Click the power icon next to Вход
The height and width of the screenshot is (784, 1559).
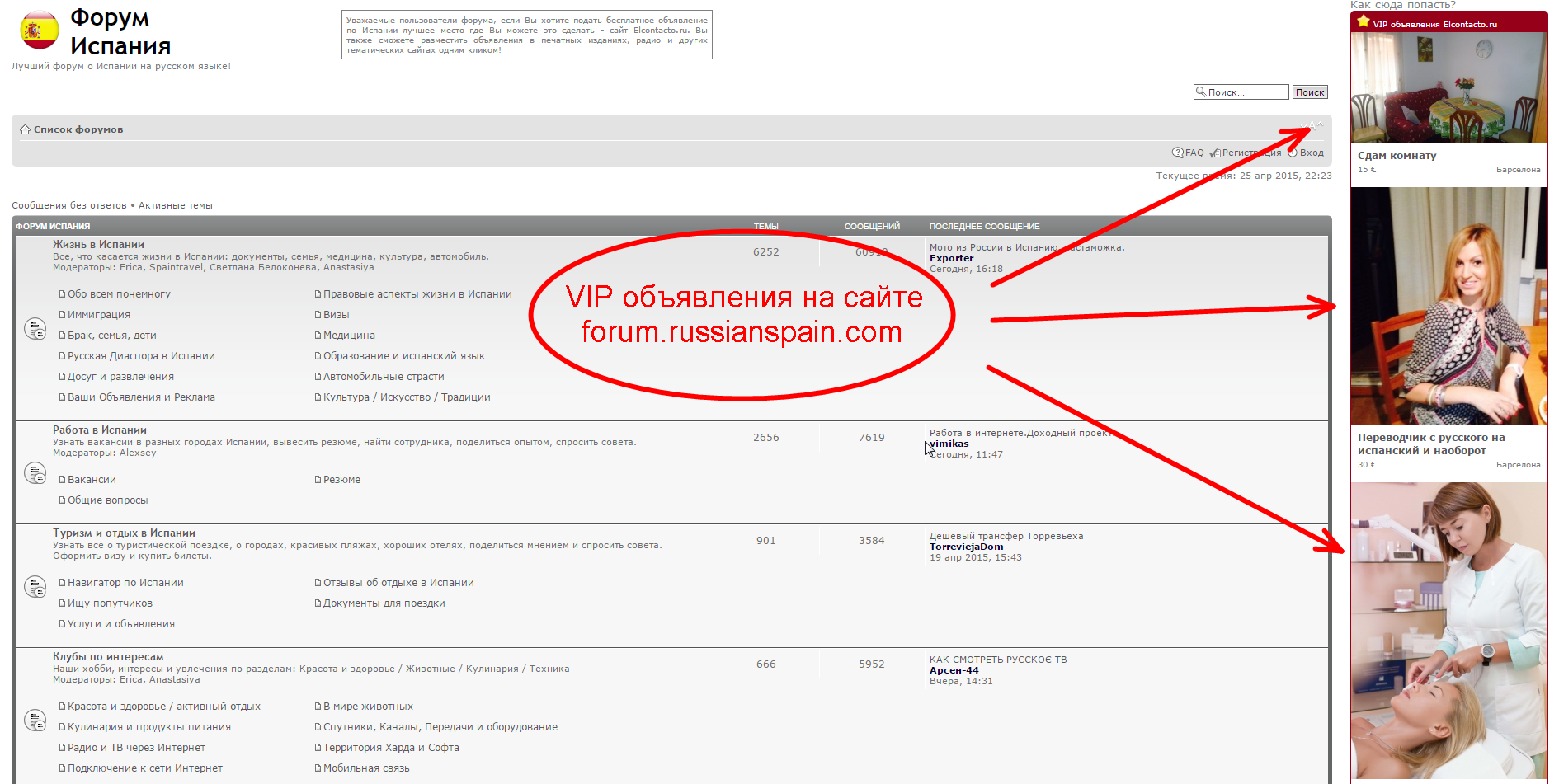pyautogui.click(x=1293, y=153)
